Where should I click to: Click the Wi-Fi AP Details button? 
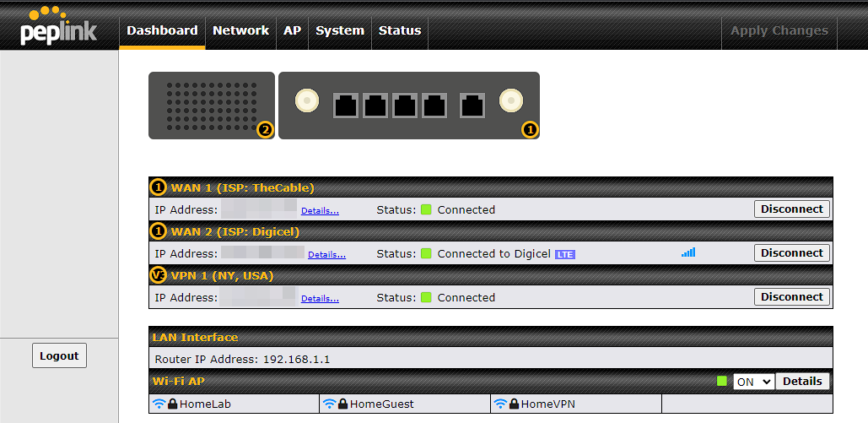point(802,381)
